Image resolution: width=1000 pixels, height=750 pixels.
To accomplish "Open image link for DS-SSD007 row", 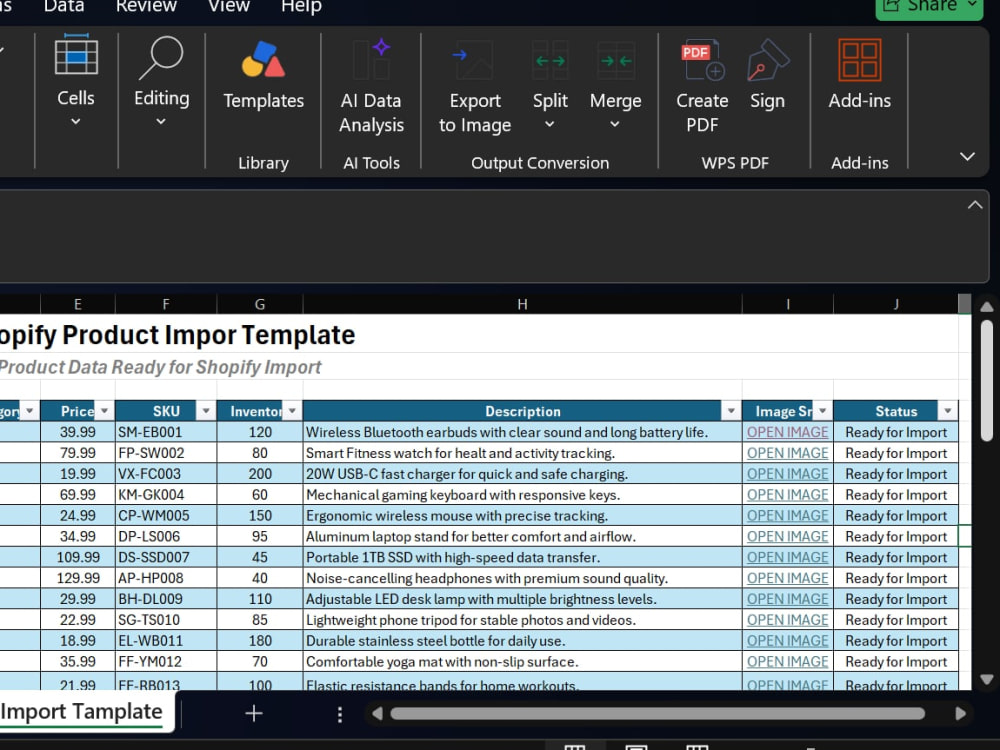I will click(x=788, y=557).
